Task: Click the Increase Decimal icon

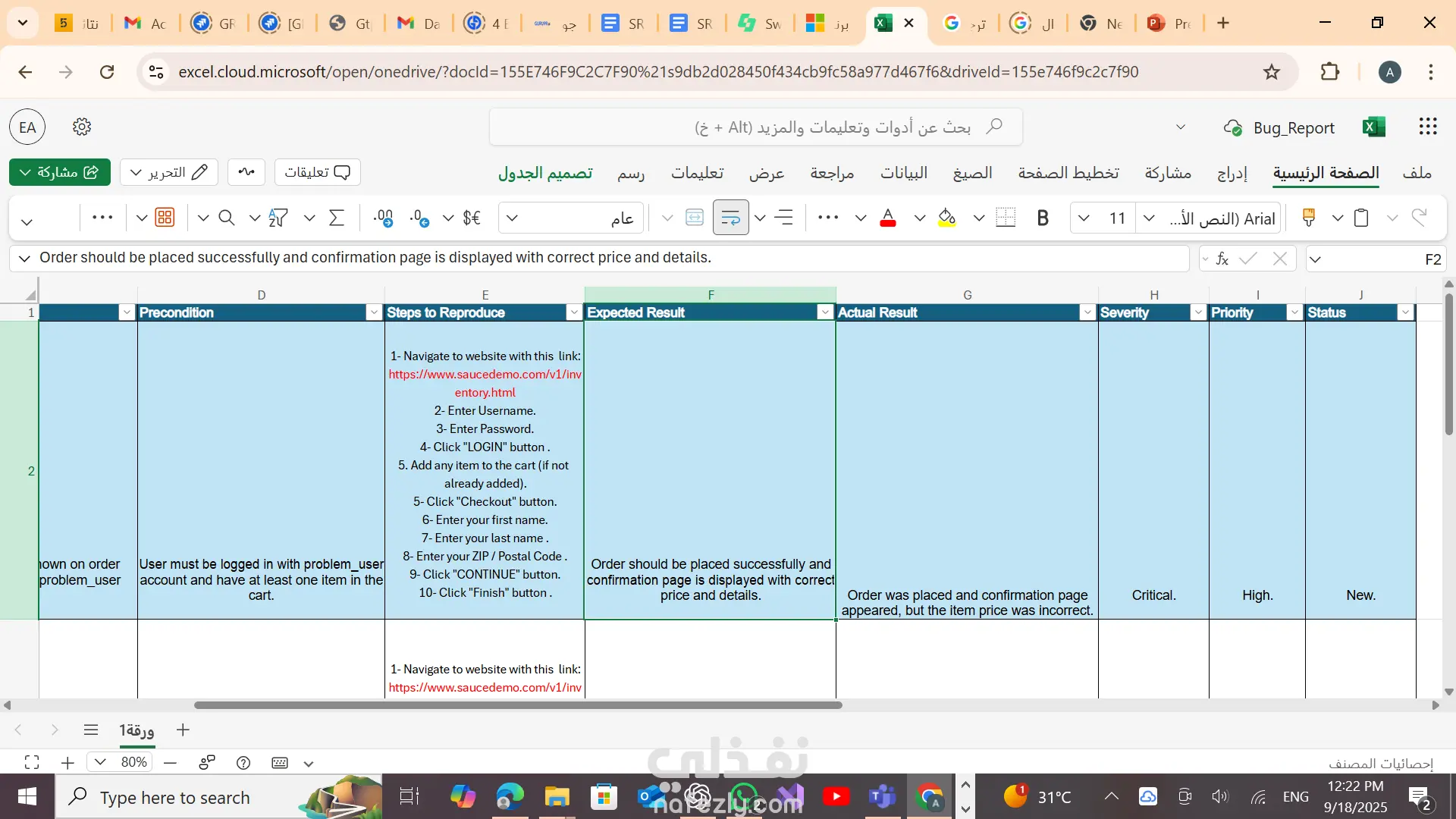Action: 384,218
